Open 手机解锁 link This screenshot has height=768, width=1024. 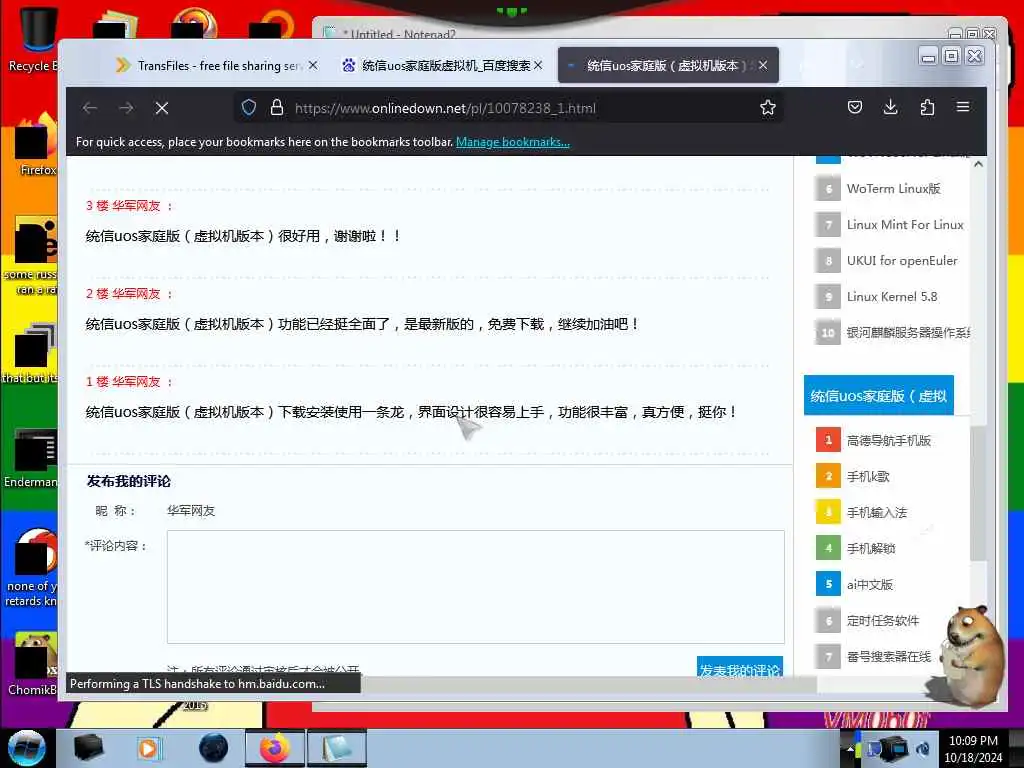point(871,549)
